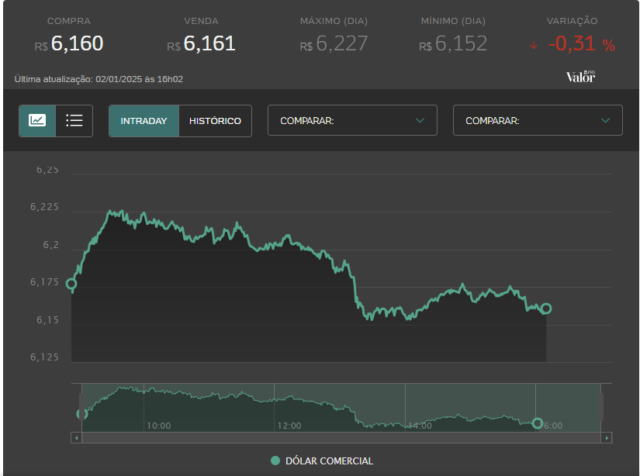Select the Histórico view
The image size is (640, 476).
[215, 121]
